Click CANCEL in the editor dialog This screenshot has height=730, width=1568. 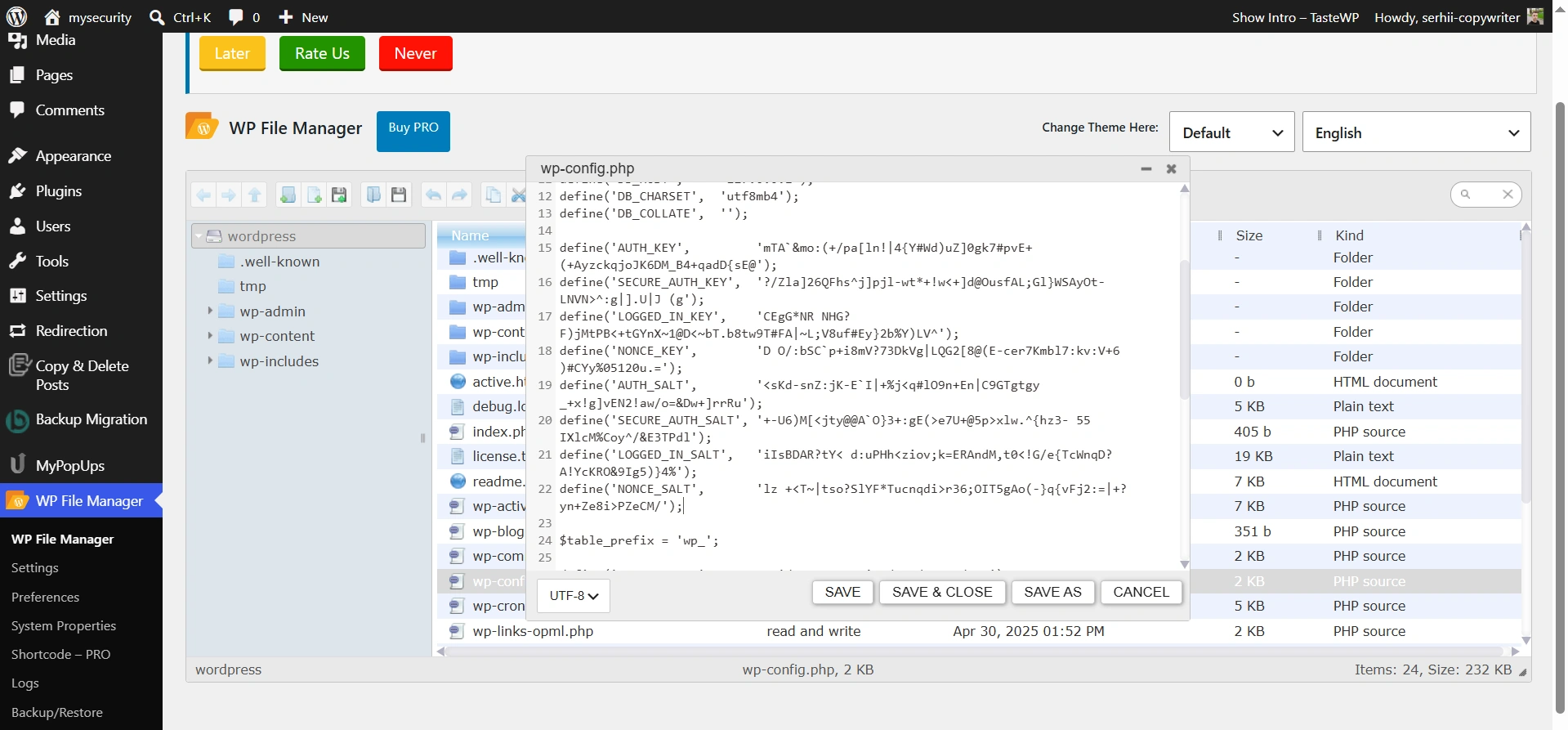(x=1141, y=592)
